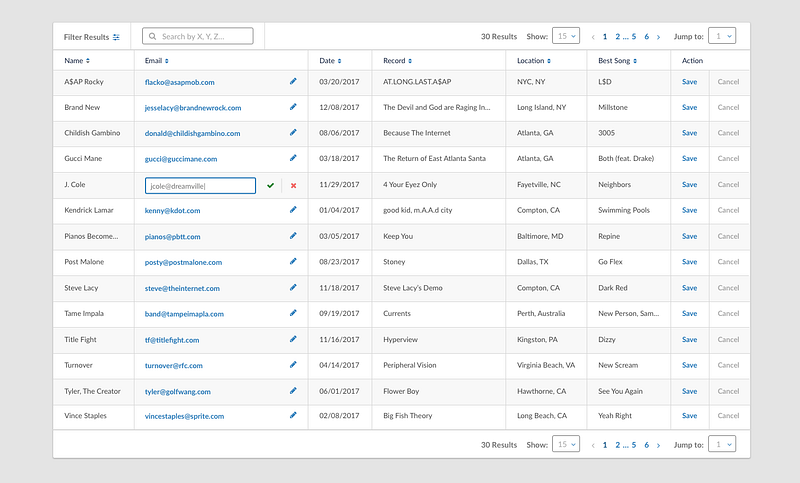The image size is (800, 483).
Task: Open vincestaples@sprite.com email link
Action: 184,416
